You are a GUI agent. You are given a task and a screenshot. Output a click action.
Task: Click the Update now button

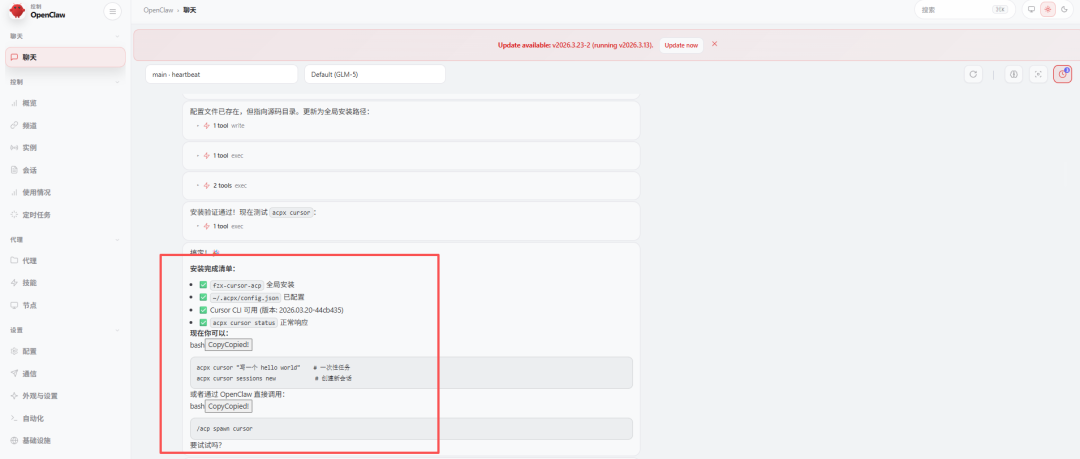[681, 45]
